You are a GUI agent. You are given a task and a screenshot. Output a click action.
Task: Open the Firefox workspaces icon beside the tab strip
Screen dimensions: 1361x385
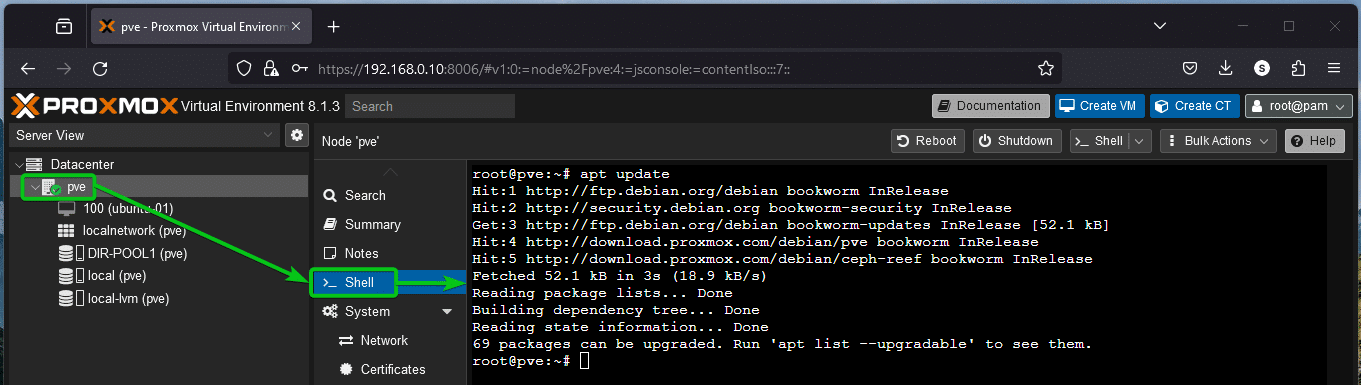(x=64, y=27)
